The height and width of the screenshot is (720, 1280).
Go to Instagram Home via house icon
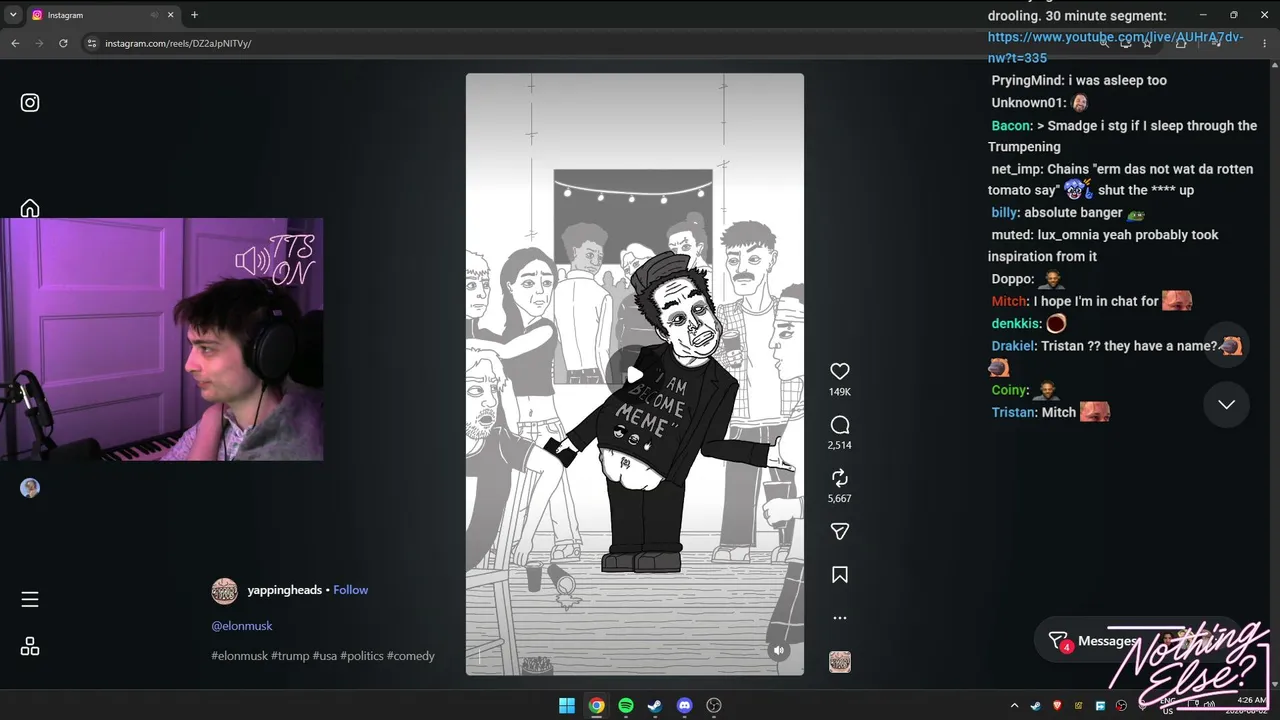30,208
